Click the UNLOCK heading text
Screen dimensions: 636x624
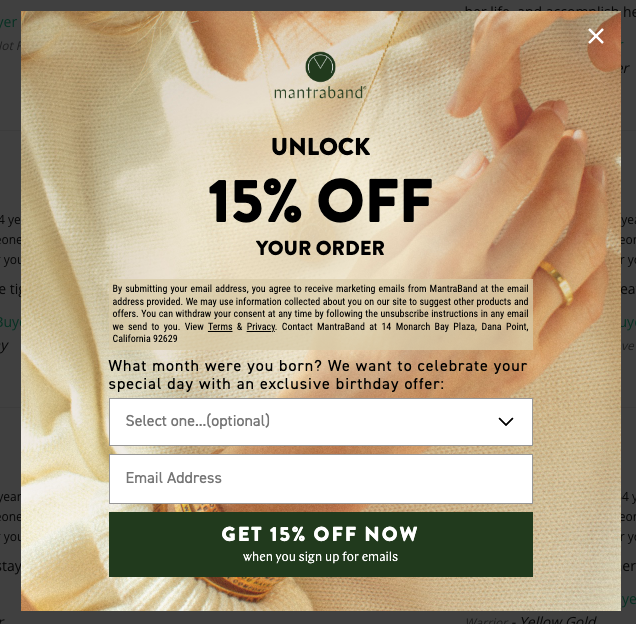click(x=320, y=146)
